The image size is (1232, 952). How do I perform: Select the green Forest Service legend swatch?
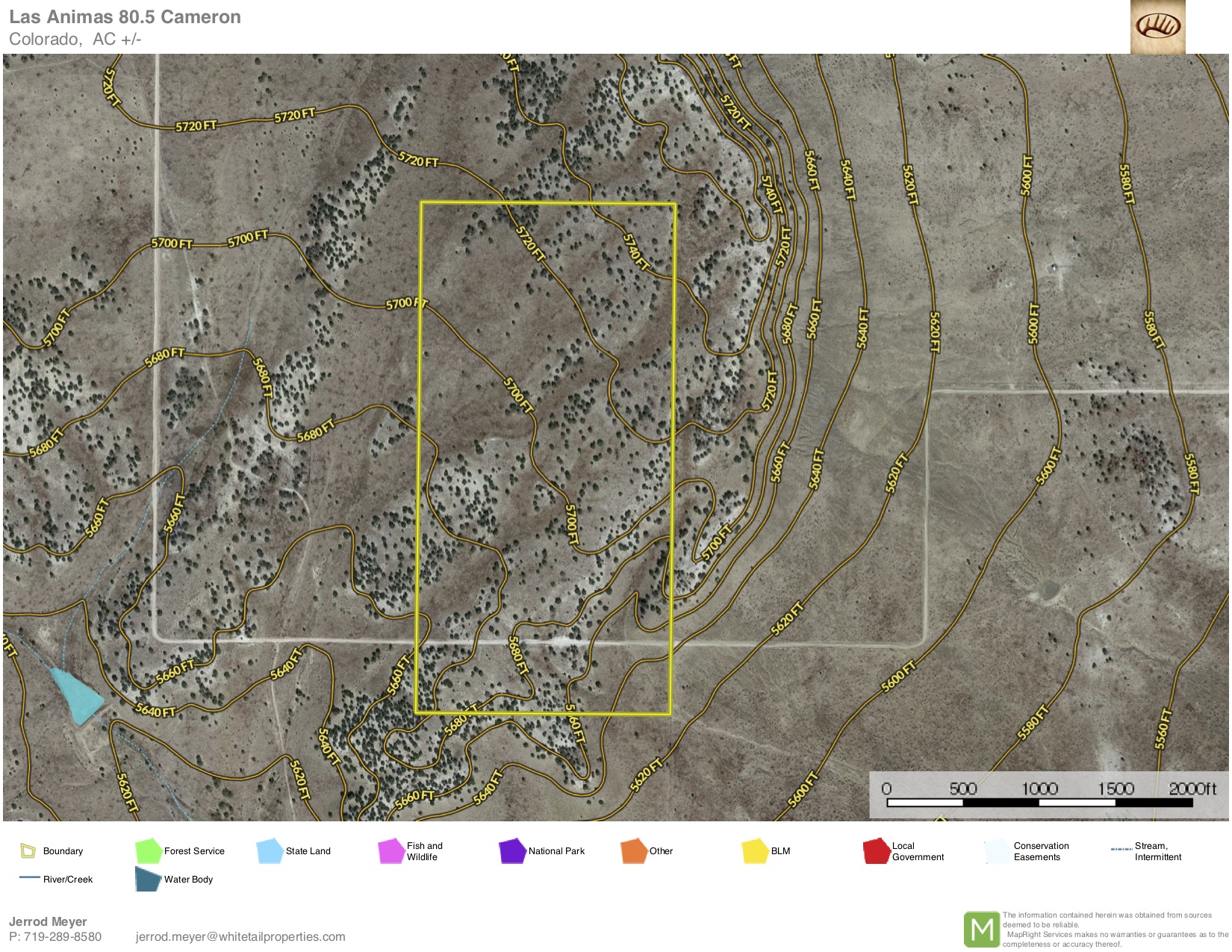149,850
